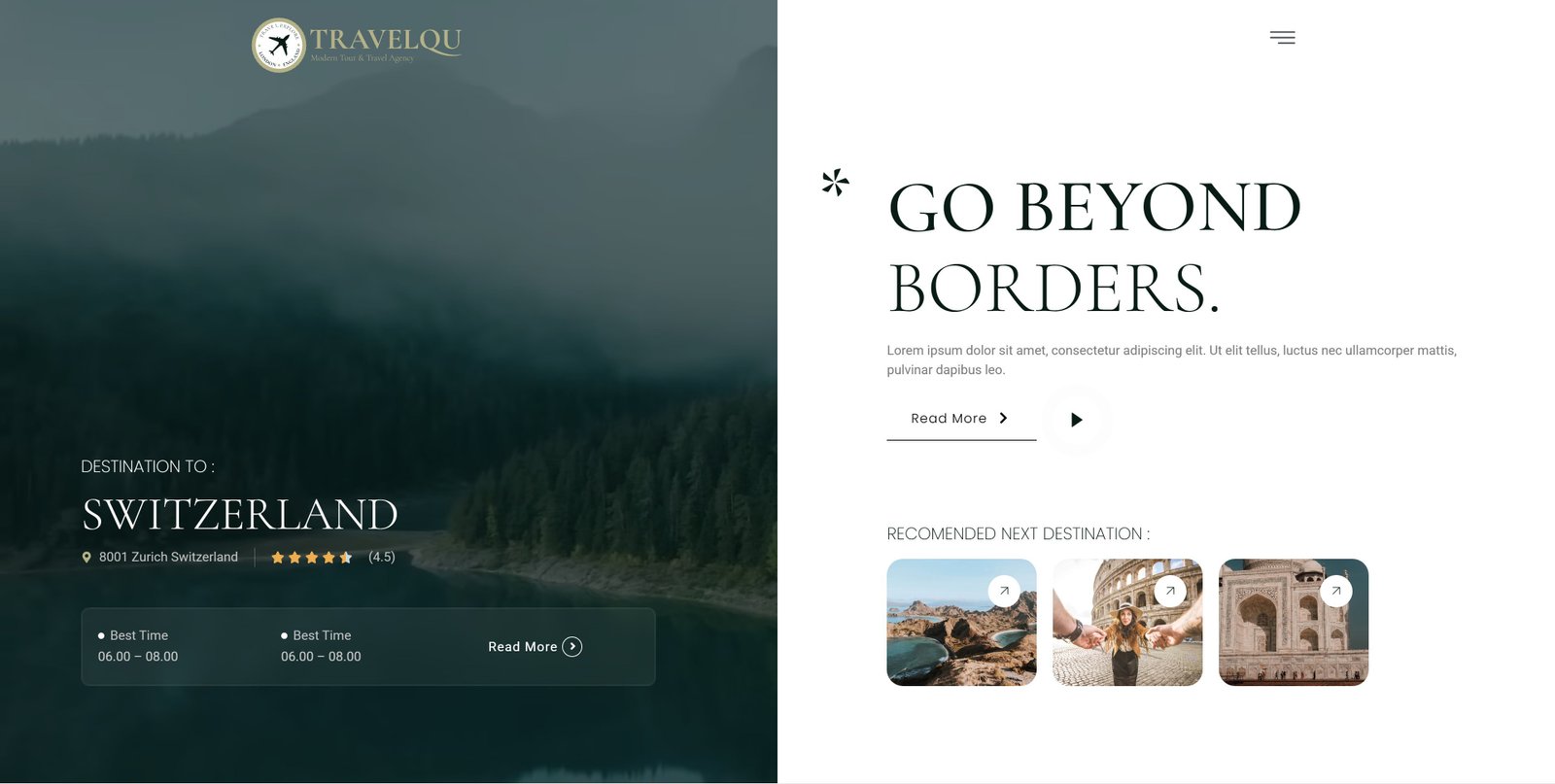Click the circled arrow icon in the Switzerland card

click(x=572, y=647)
